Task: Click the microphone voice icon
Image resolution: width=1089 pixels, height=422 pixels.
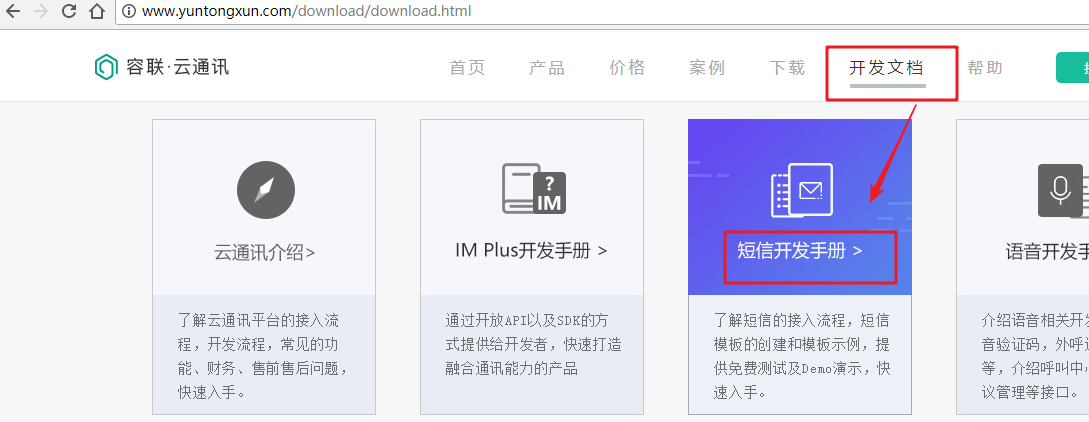Action: [1060, 190]
